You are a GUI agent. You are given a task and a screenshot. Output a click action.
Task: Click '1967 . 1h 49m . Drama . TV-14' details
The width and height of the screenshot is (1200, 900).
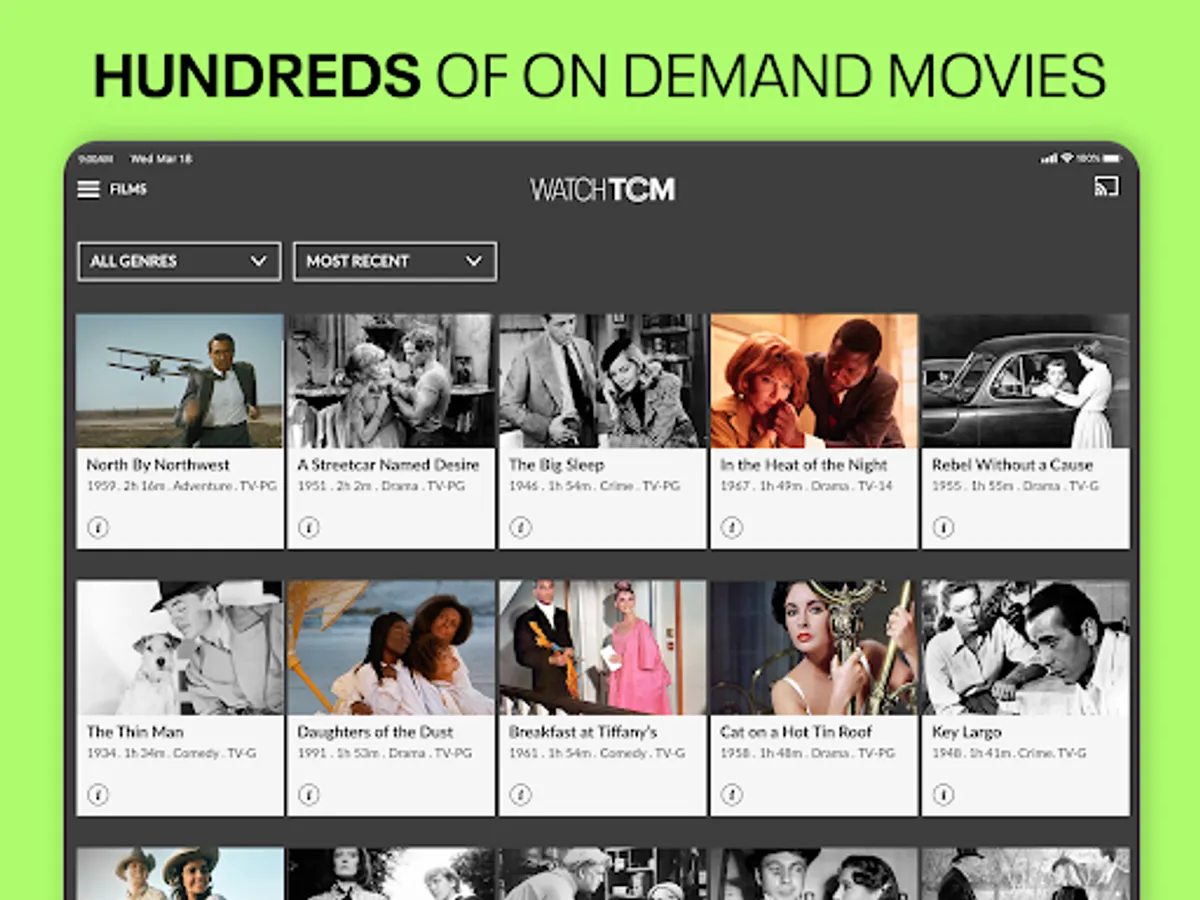(x=805, y=486)
